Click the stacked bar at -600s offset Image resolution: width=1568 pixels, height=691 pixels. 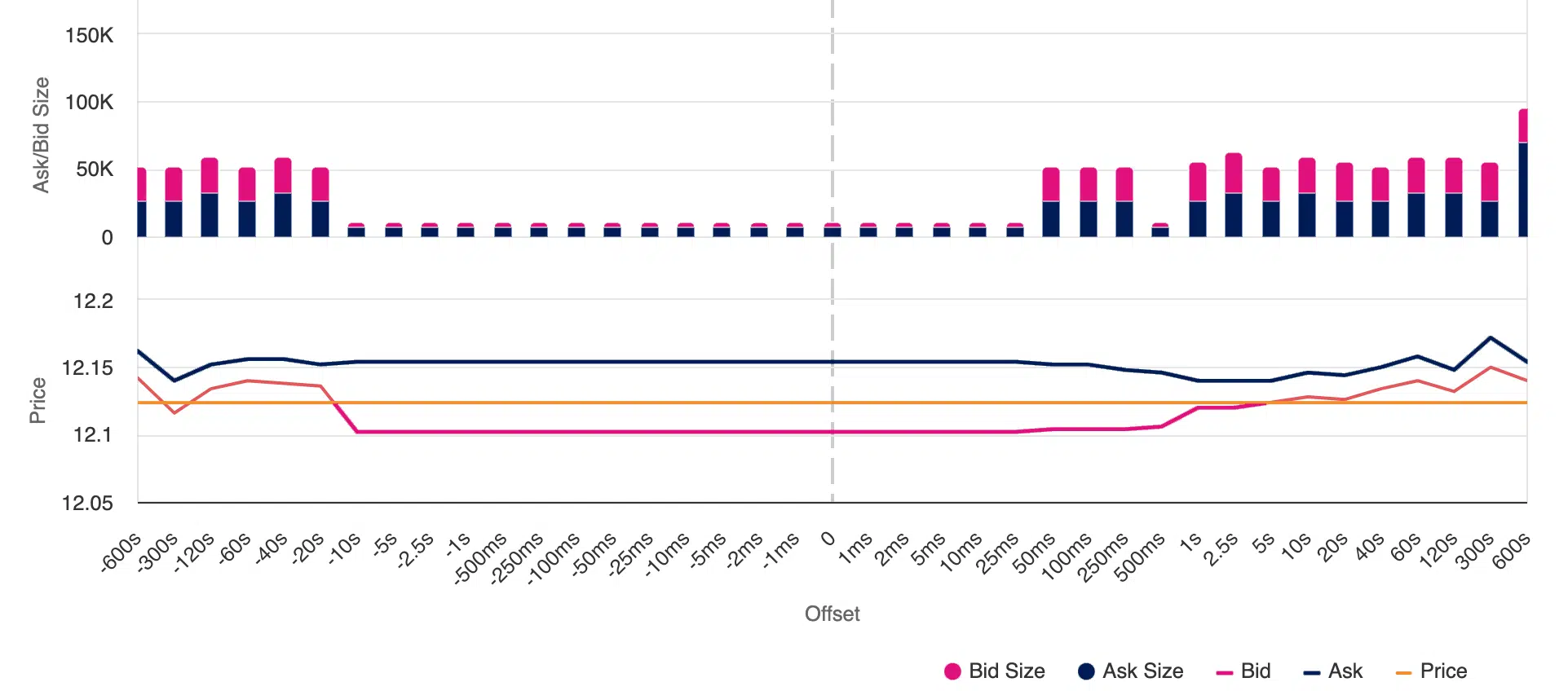[141, 202]
